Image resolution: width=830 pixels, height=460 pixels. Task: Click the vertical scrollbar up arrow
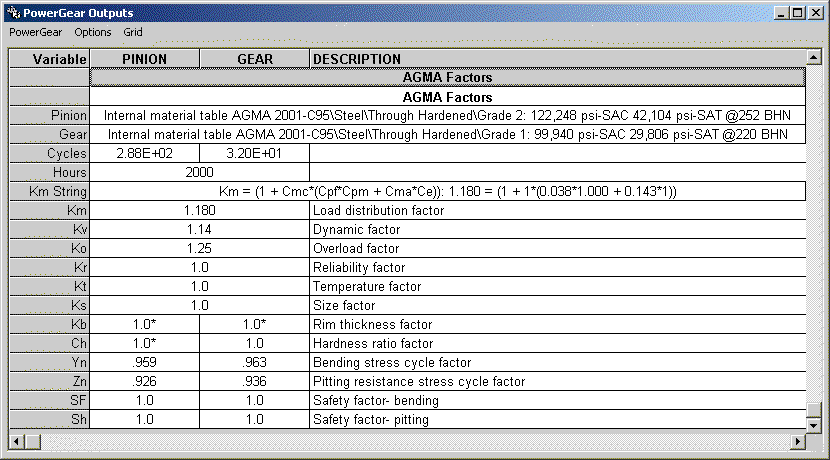point(815,57)
